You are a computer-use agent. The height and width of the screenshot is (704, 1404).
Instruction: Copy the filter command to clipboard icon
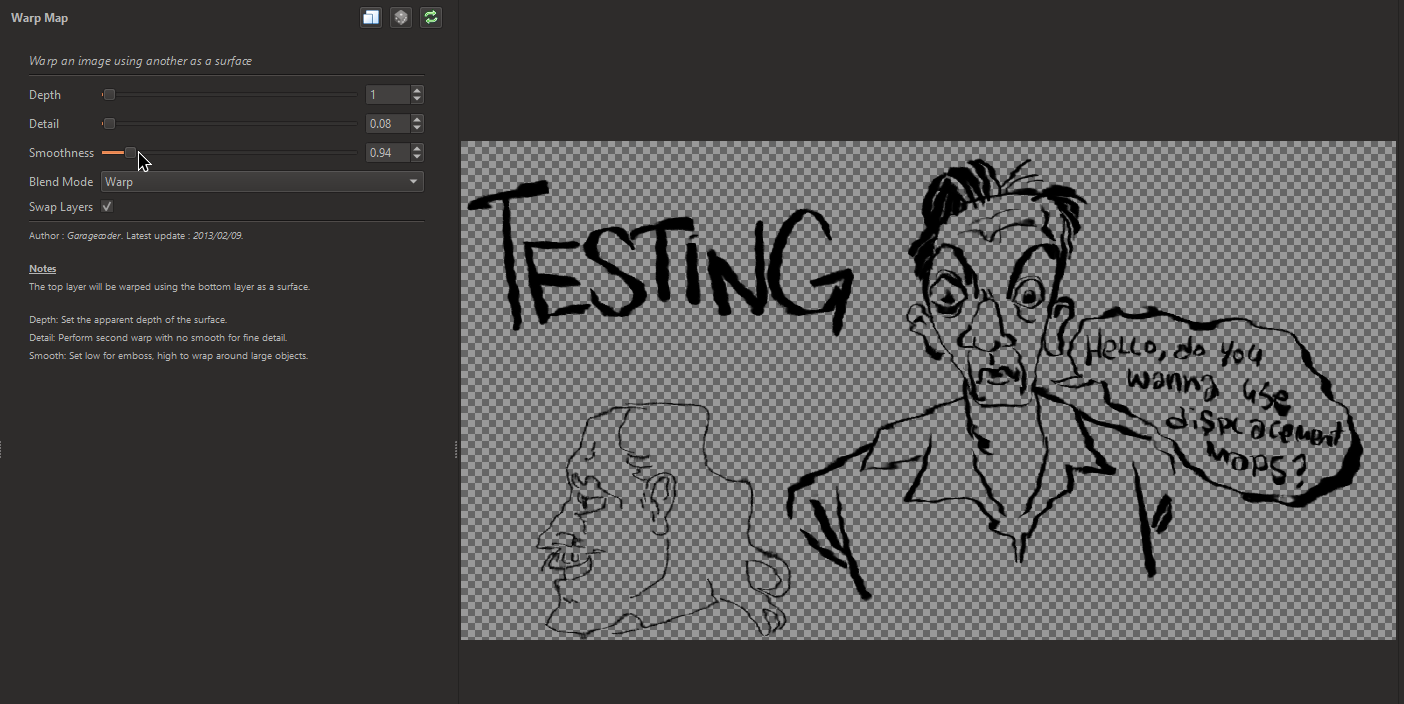point(371,17)
